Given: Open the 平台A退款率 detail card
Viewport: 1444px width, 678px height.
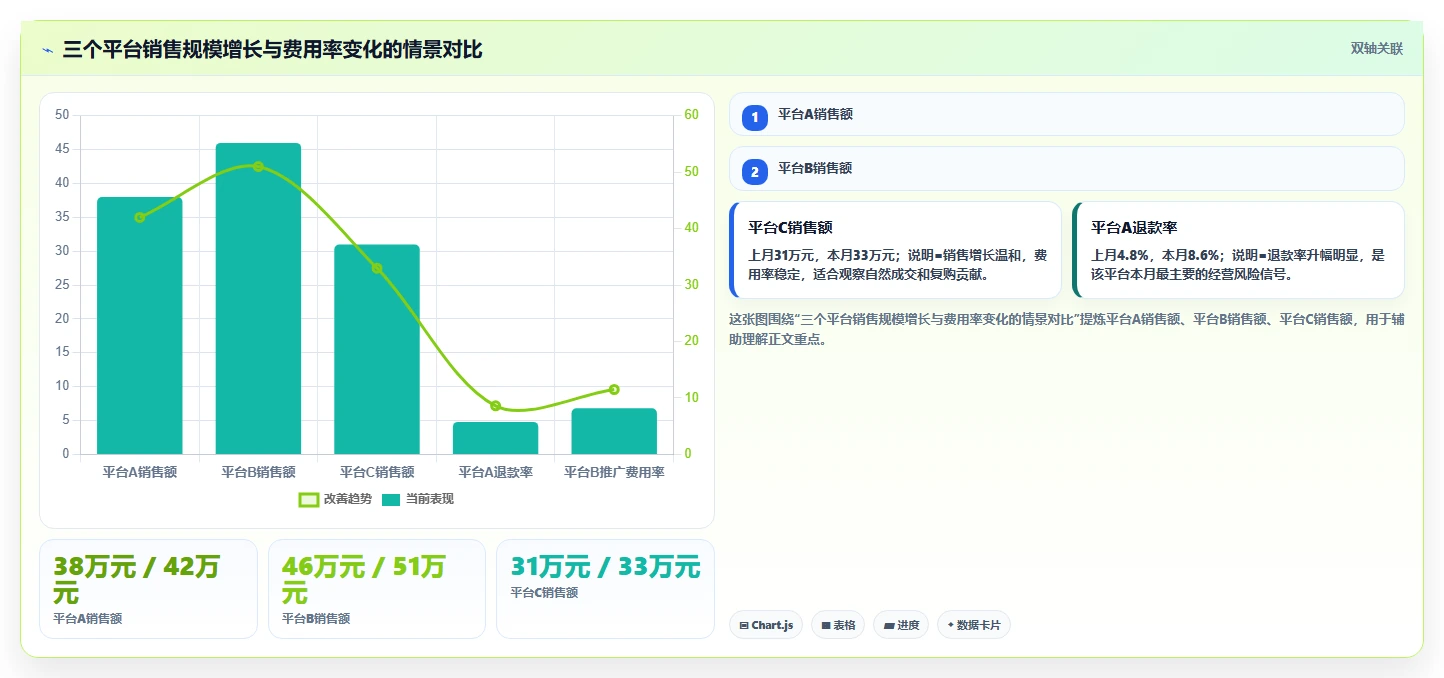Looking at the screenshot, I should [x=1238, y=250].
